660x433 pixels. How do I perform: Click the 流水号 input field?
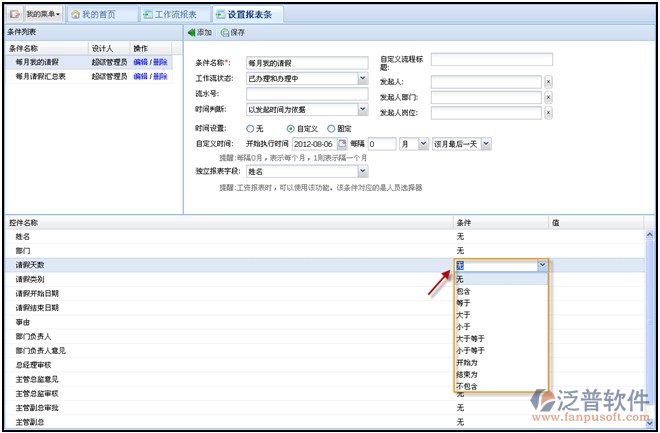click(x=307, y=94)
